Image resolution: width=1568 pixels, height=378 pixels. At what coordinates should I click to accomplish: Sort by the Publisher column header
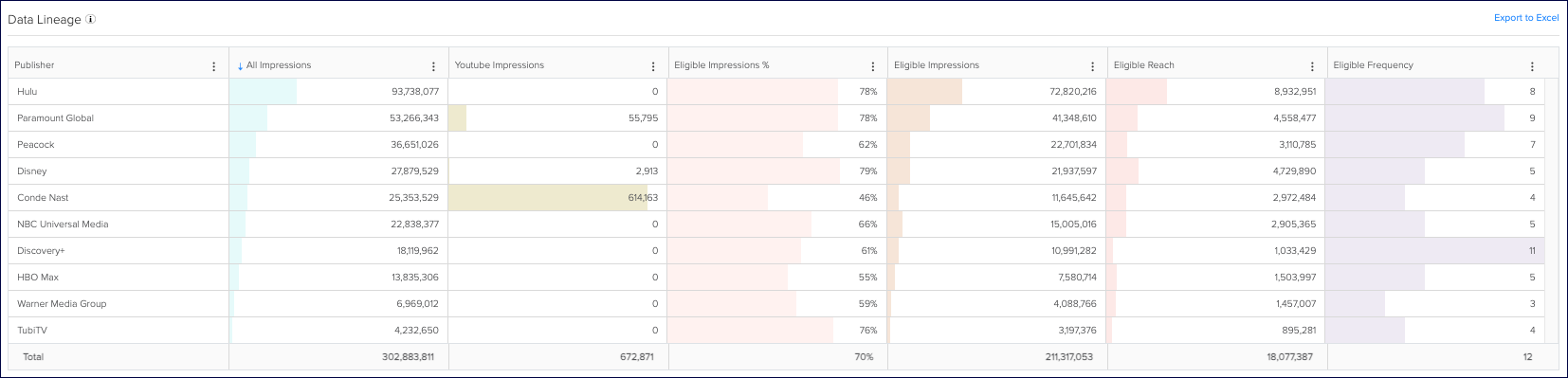tap(34, 65)
